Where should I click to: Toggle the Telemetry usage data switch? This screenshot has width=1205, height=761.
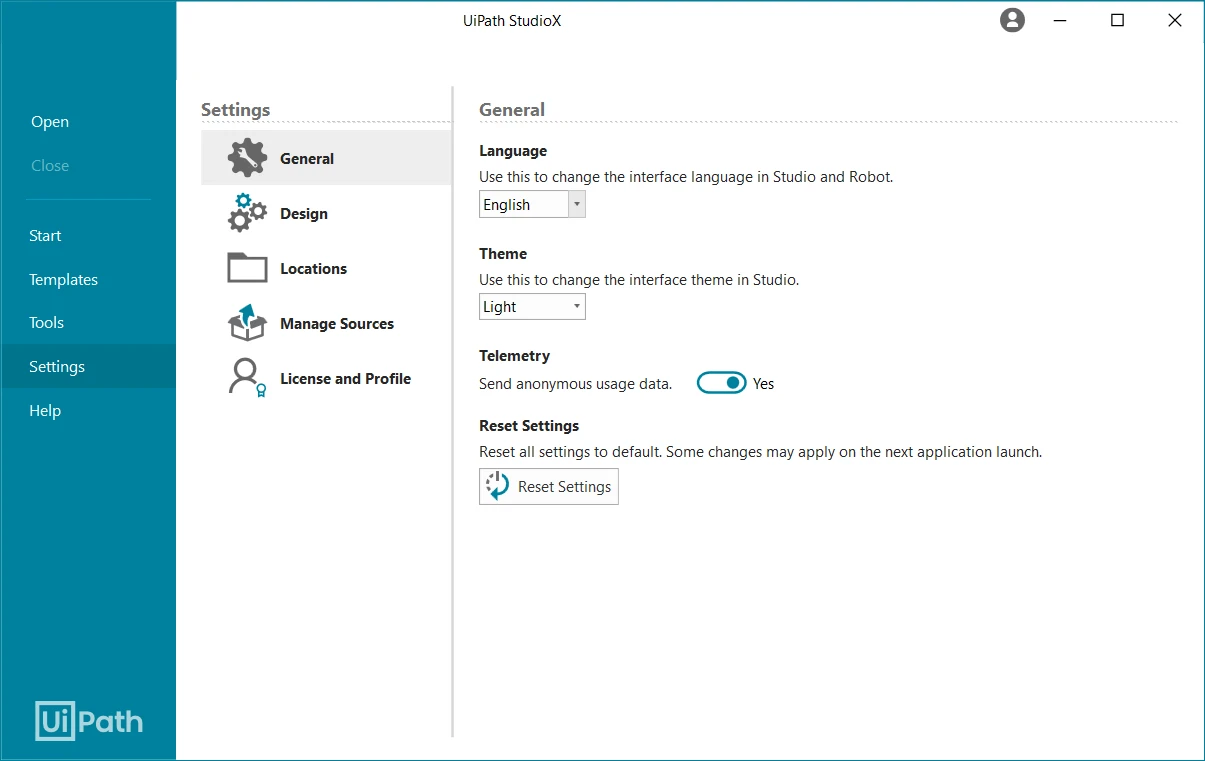(721, 383)
